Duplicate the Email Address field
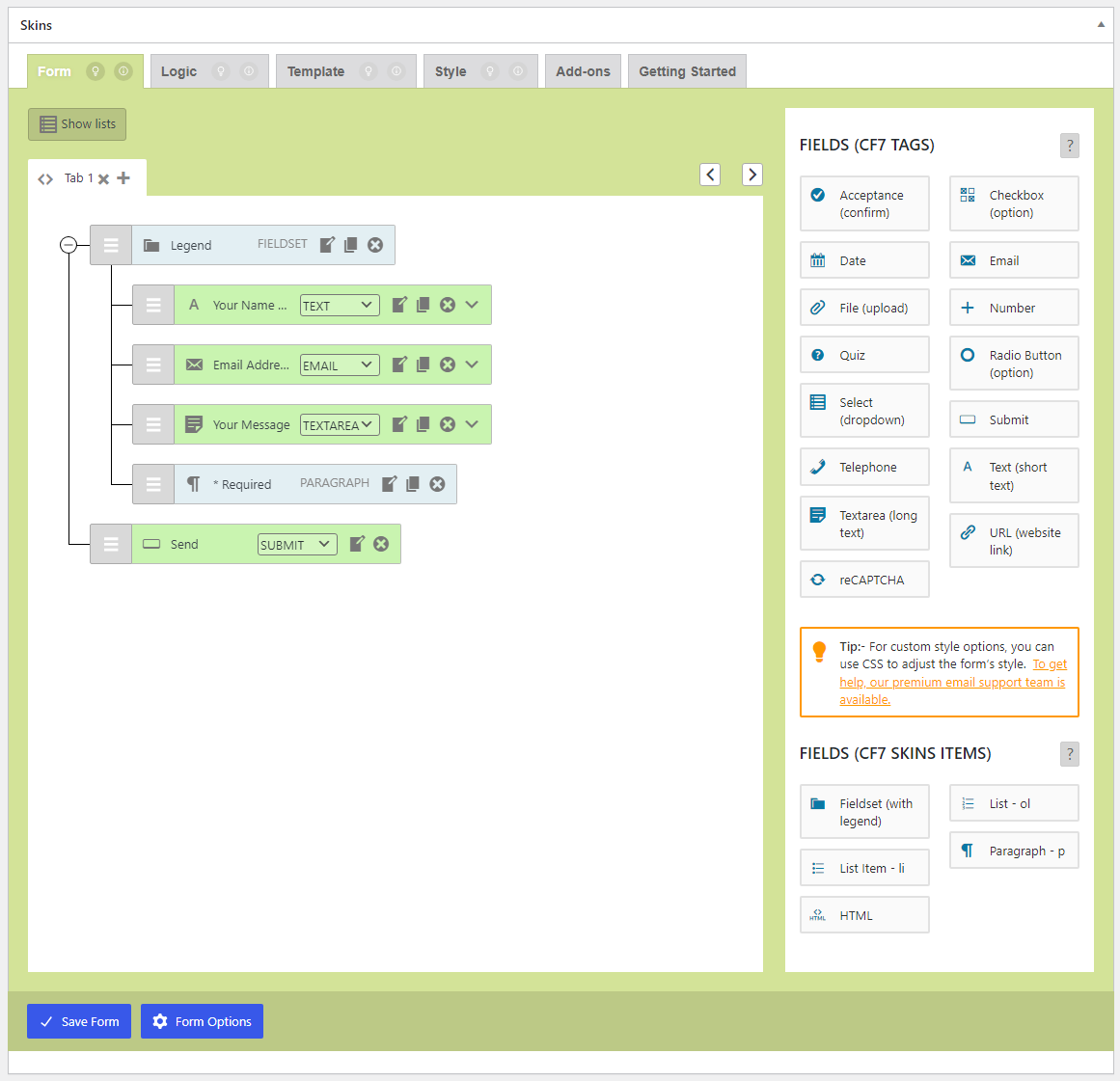The width and height of the screenshot is (1120, 1081). (x=423, y=365)
